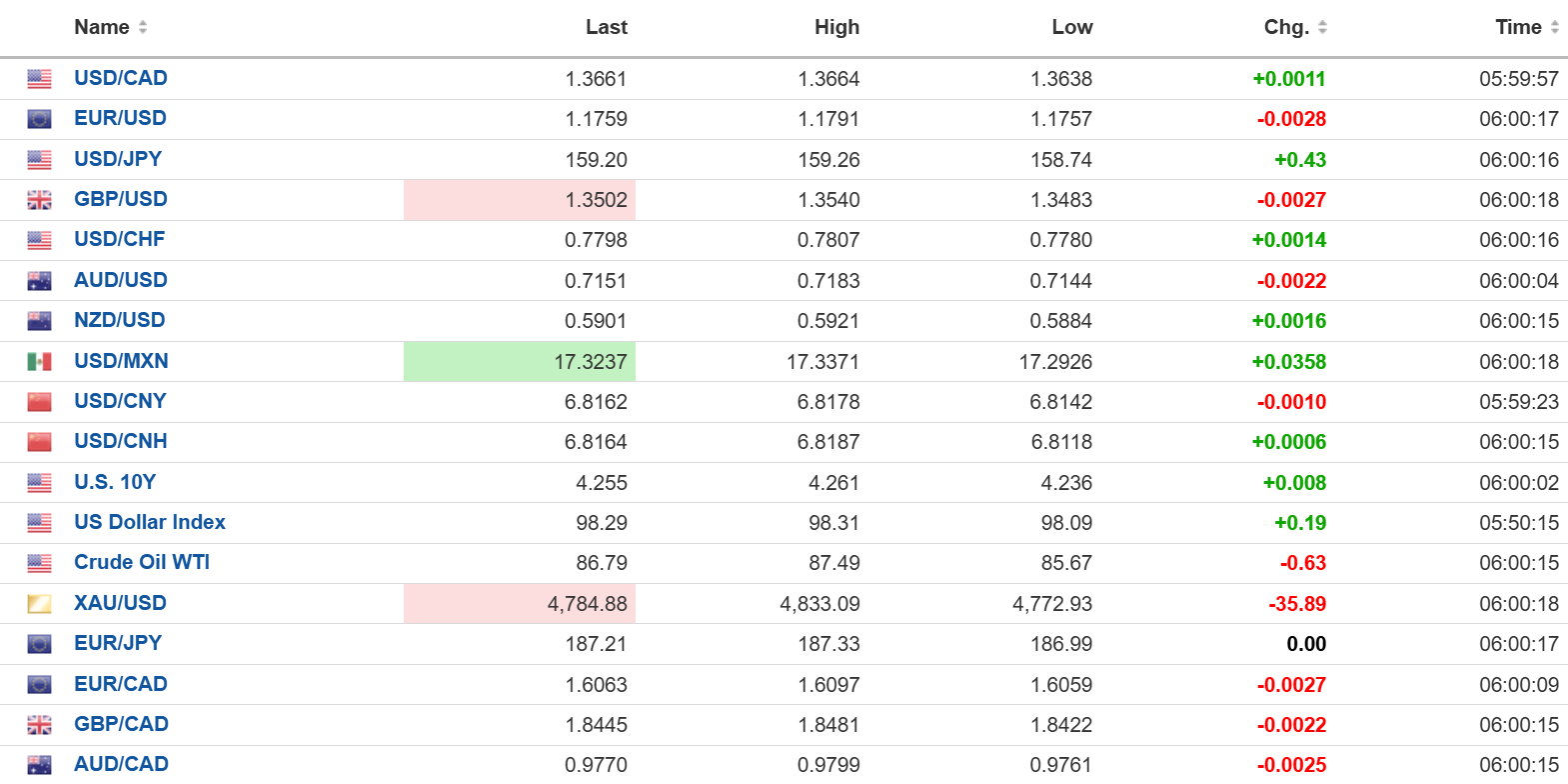
Task: Click the Mexican flag icon beside USD/MXN
Action: tap(39, 361)
